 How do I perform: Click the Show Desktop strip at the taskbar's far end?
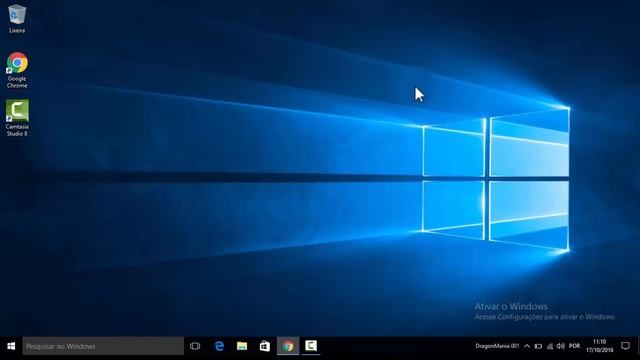point(638,346)
